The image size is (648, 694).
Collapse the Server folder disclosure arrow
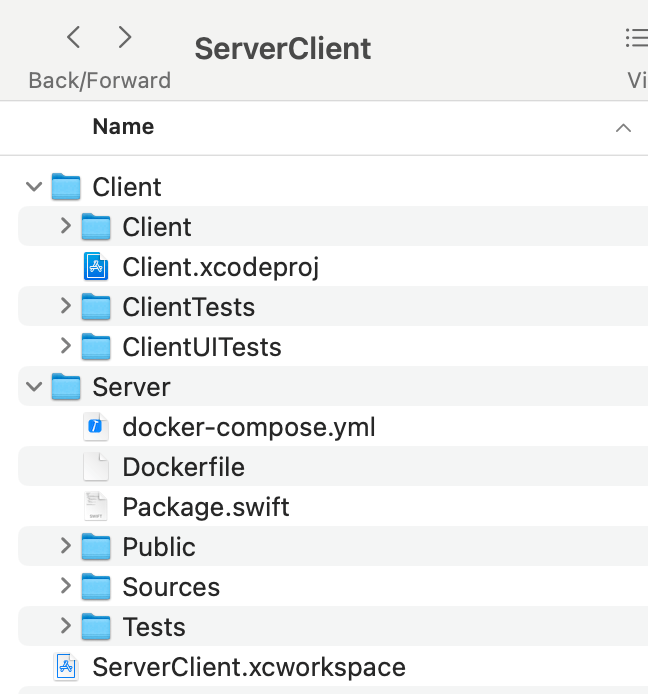point(35,387)
